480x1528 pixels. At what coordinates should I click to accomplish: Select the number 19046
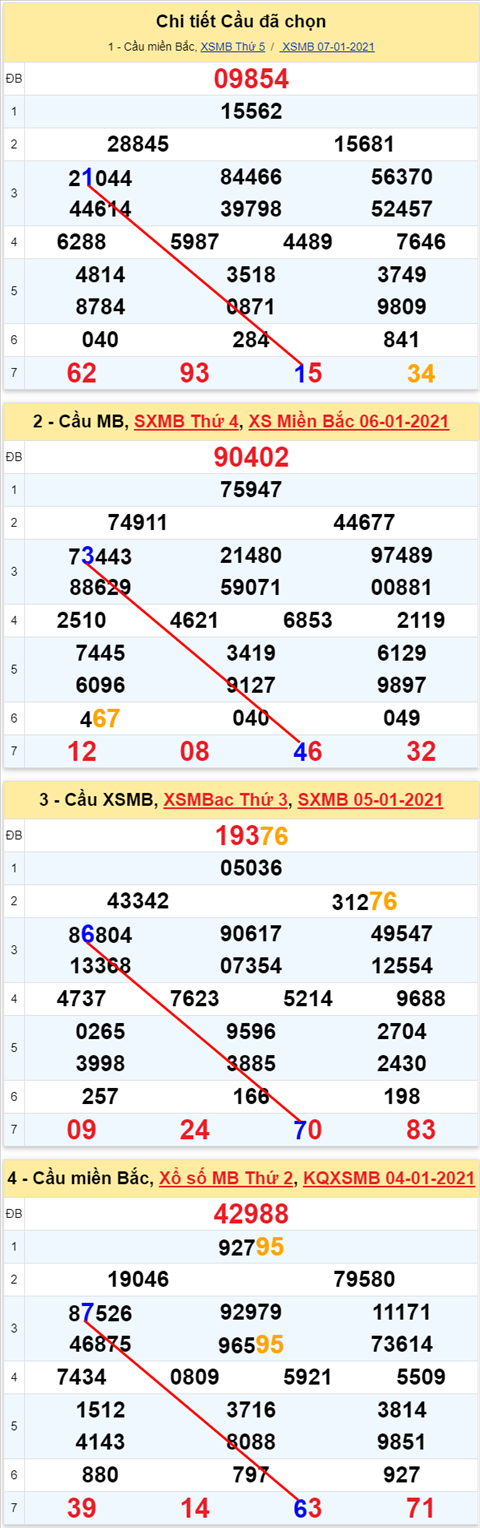click(x=138, y=1279)
